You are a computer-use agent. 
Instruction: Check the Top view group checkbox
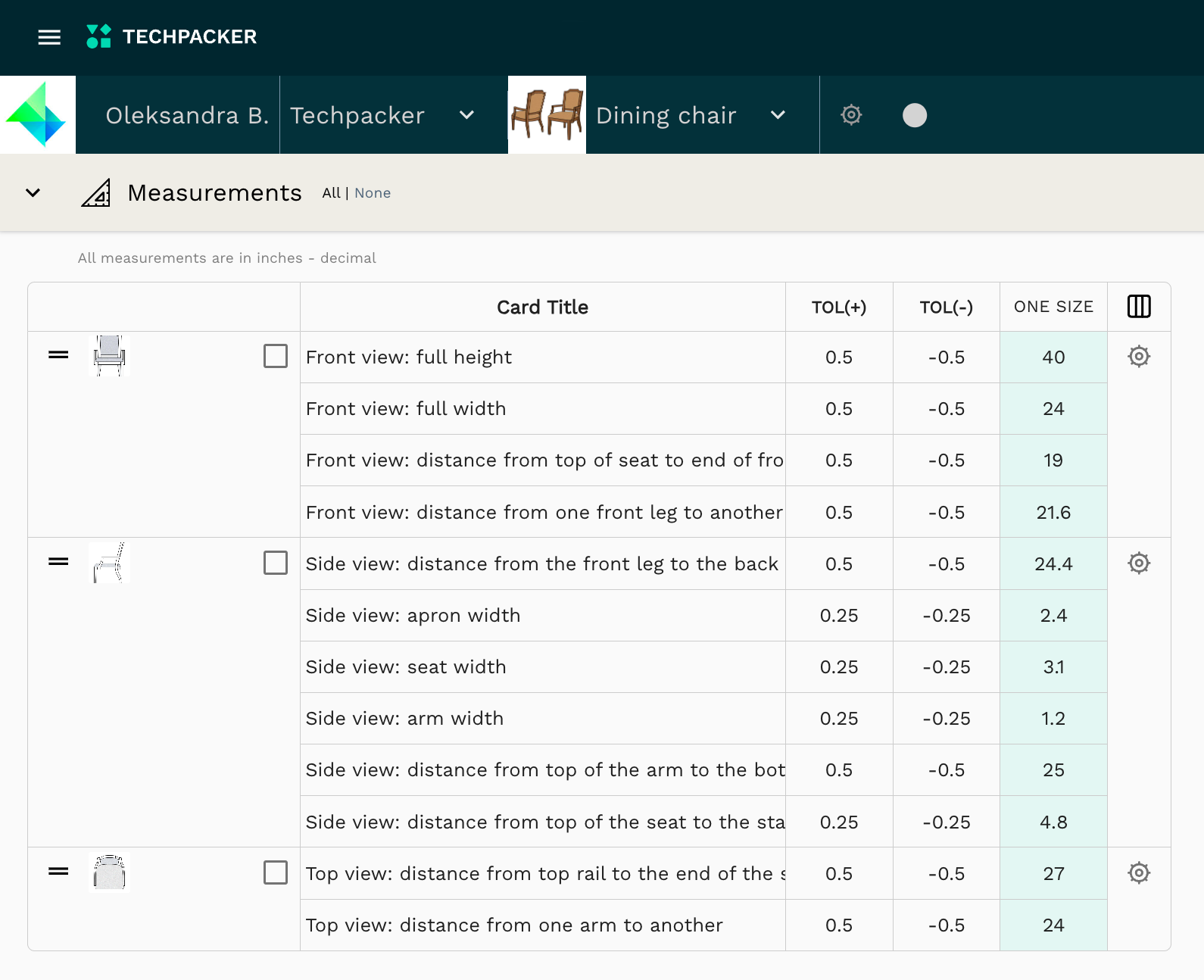pyautogui.click(x=276, y=872)
